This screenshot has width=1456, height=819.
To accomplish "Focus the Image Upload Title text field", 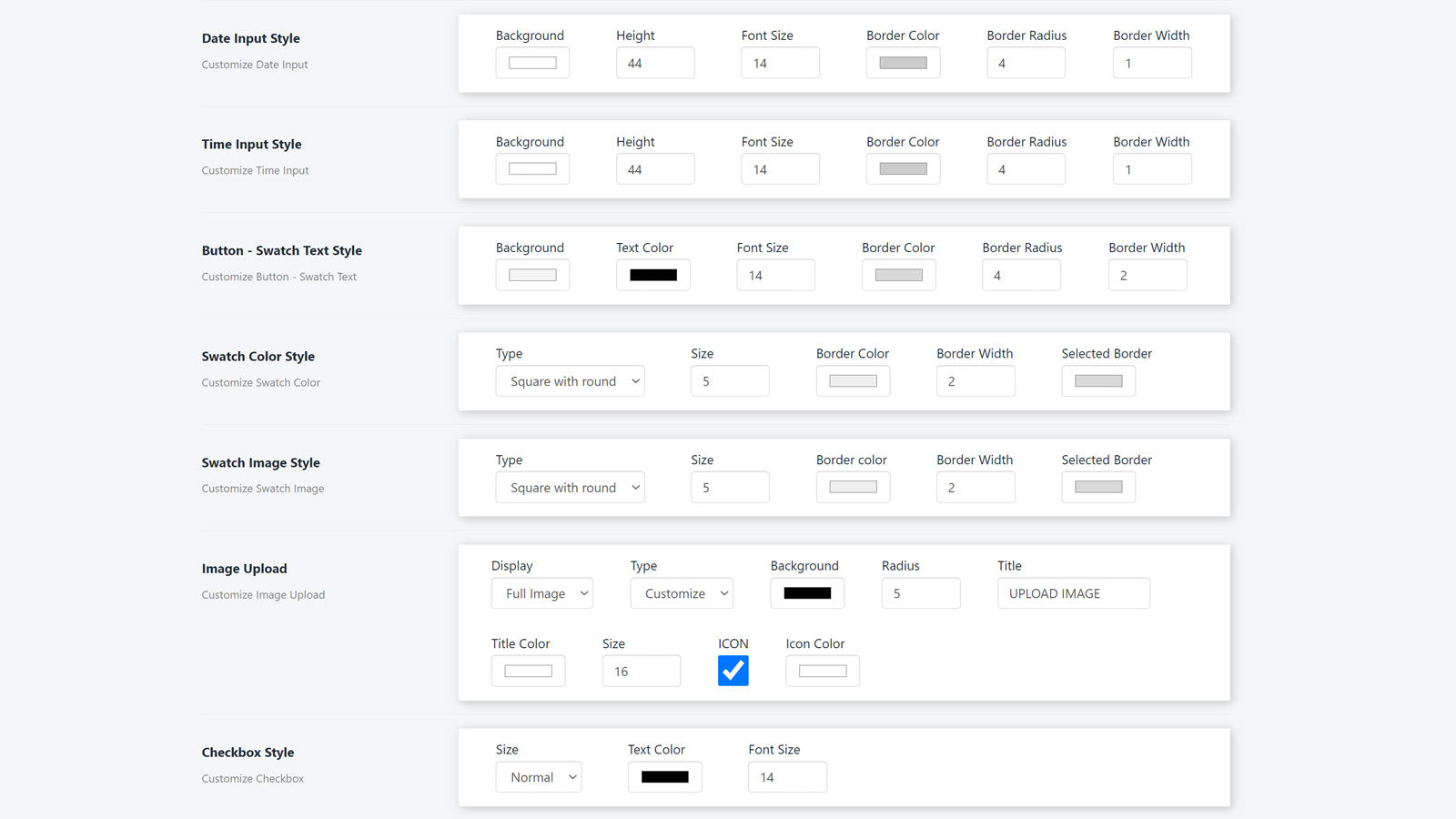I will tap(1073, 593).
